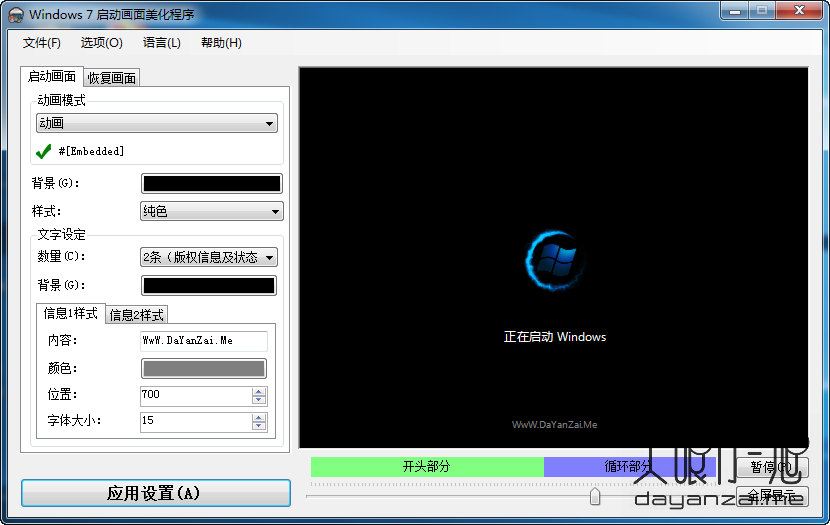Click the 暂停 pause button
The width and height of the screenshot is (830, 525).
click(772, 467)
